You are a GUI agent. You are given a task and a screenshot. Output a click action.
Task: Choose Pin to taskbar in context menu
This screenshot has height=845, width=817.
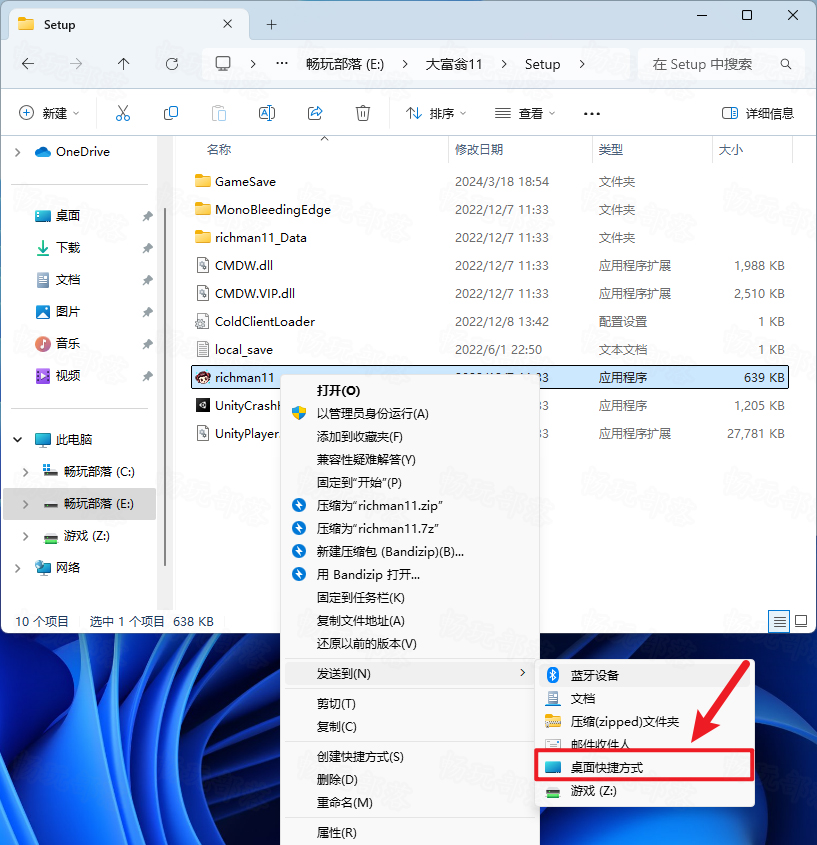coord(361,598)
